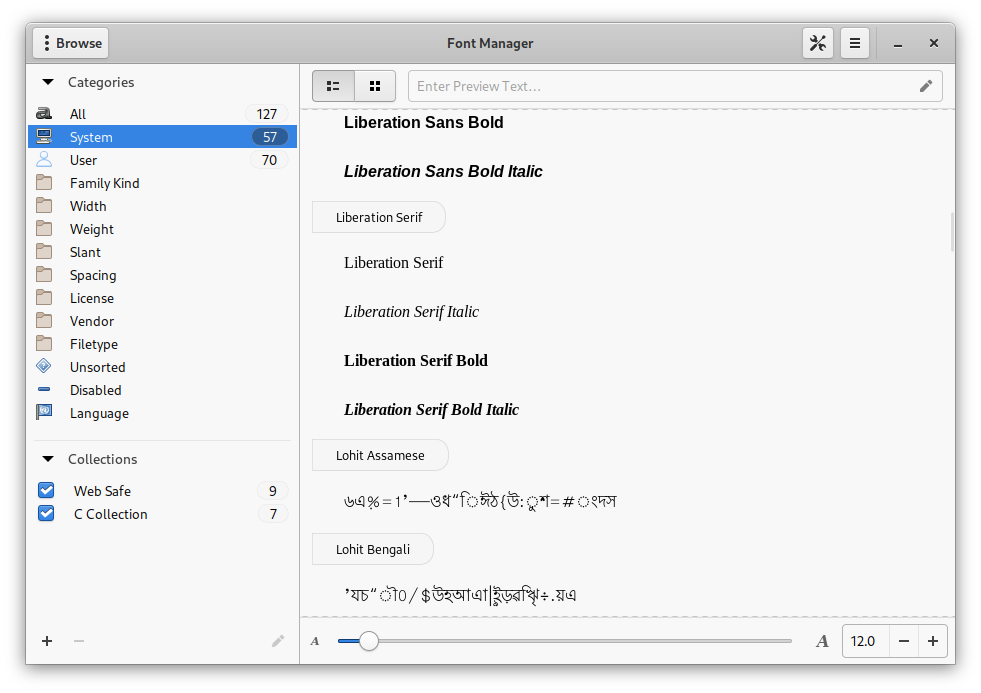The height and width of the screenshot is (693, 981).
Task: Click the Liberation Serif family header
Action: [379, 217]
